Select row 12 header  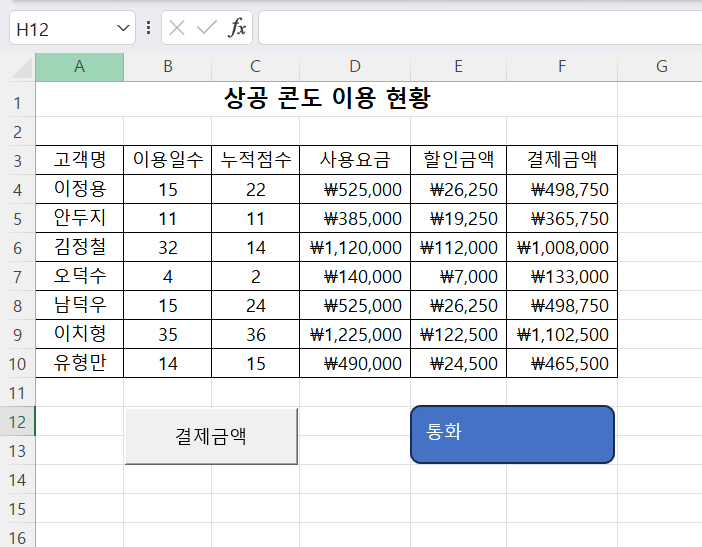pos(17,421)
